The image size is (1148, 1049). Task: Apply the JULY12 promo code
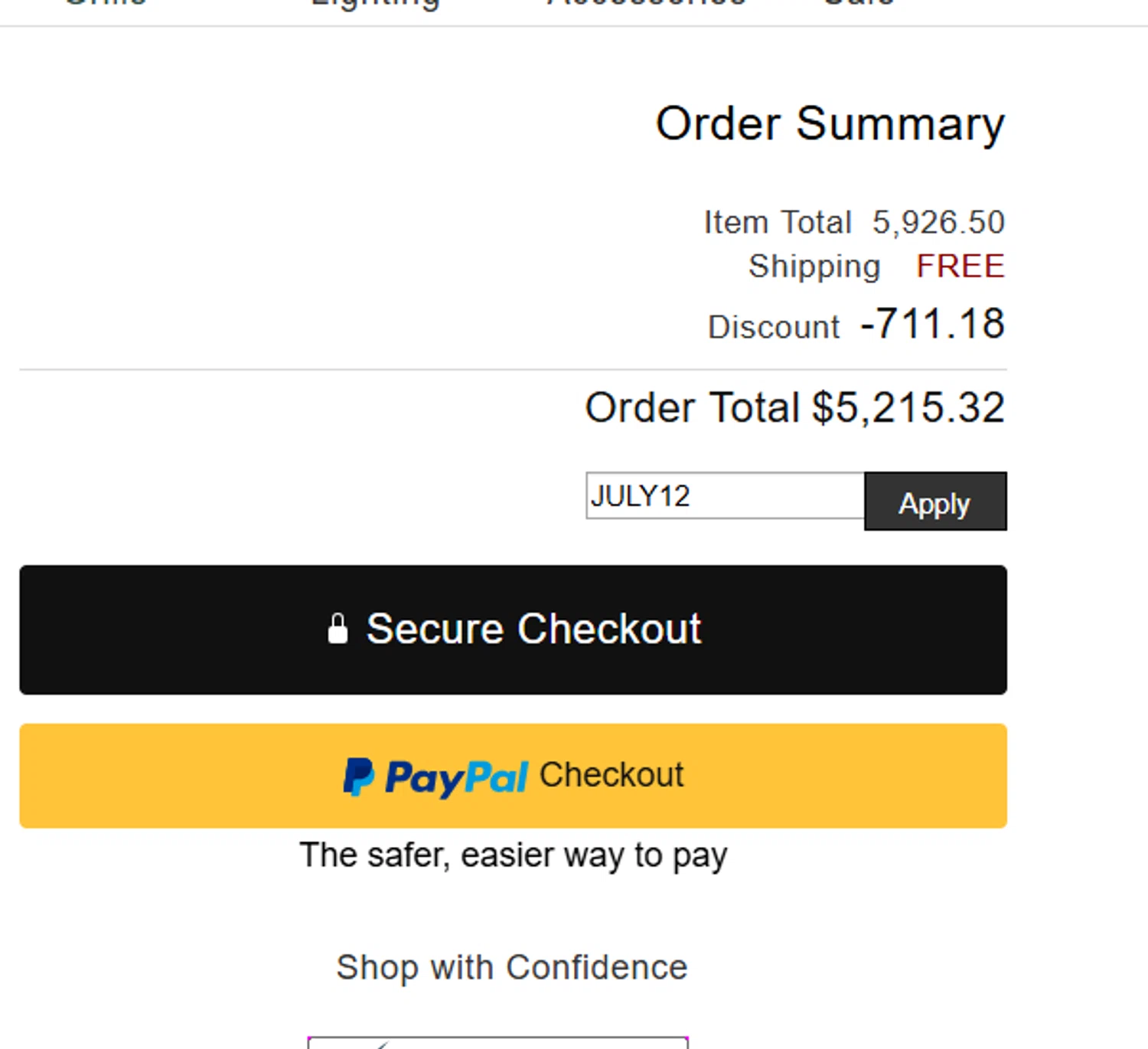click(934, 502)
